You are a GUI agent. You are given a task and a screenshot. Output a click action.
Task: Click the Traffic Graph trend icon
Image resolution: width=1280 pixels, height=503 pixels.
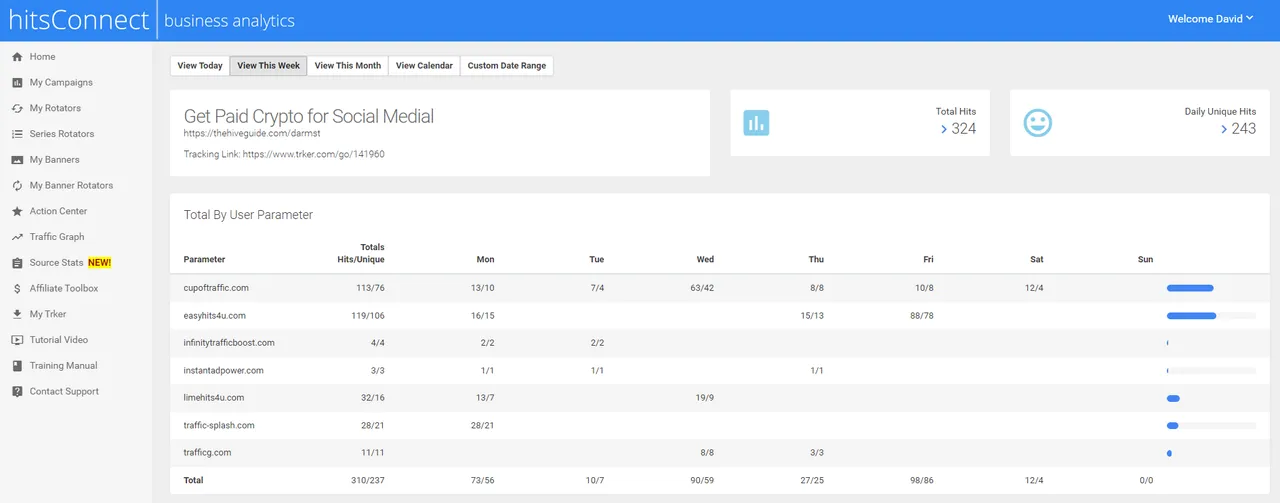17,237
